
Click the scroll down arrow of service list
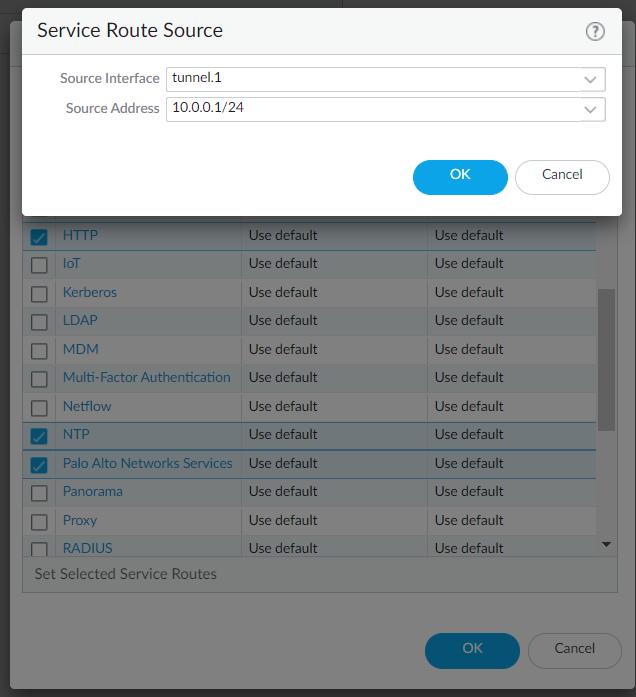(x=606, y=544)
